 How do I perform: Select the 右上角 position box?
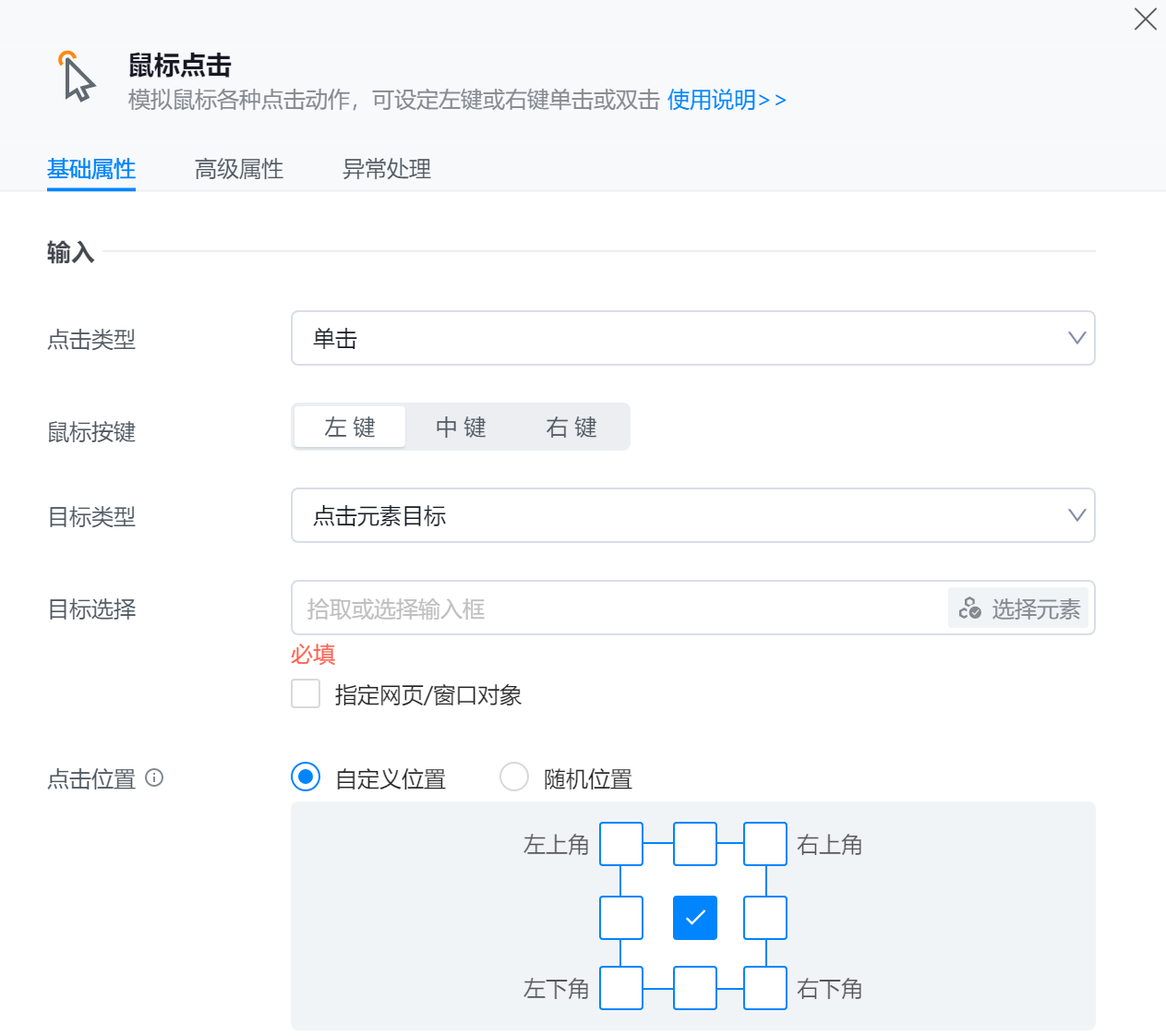(x=765, y=844)
